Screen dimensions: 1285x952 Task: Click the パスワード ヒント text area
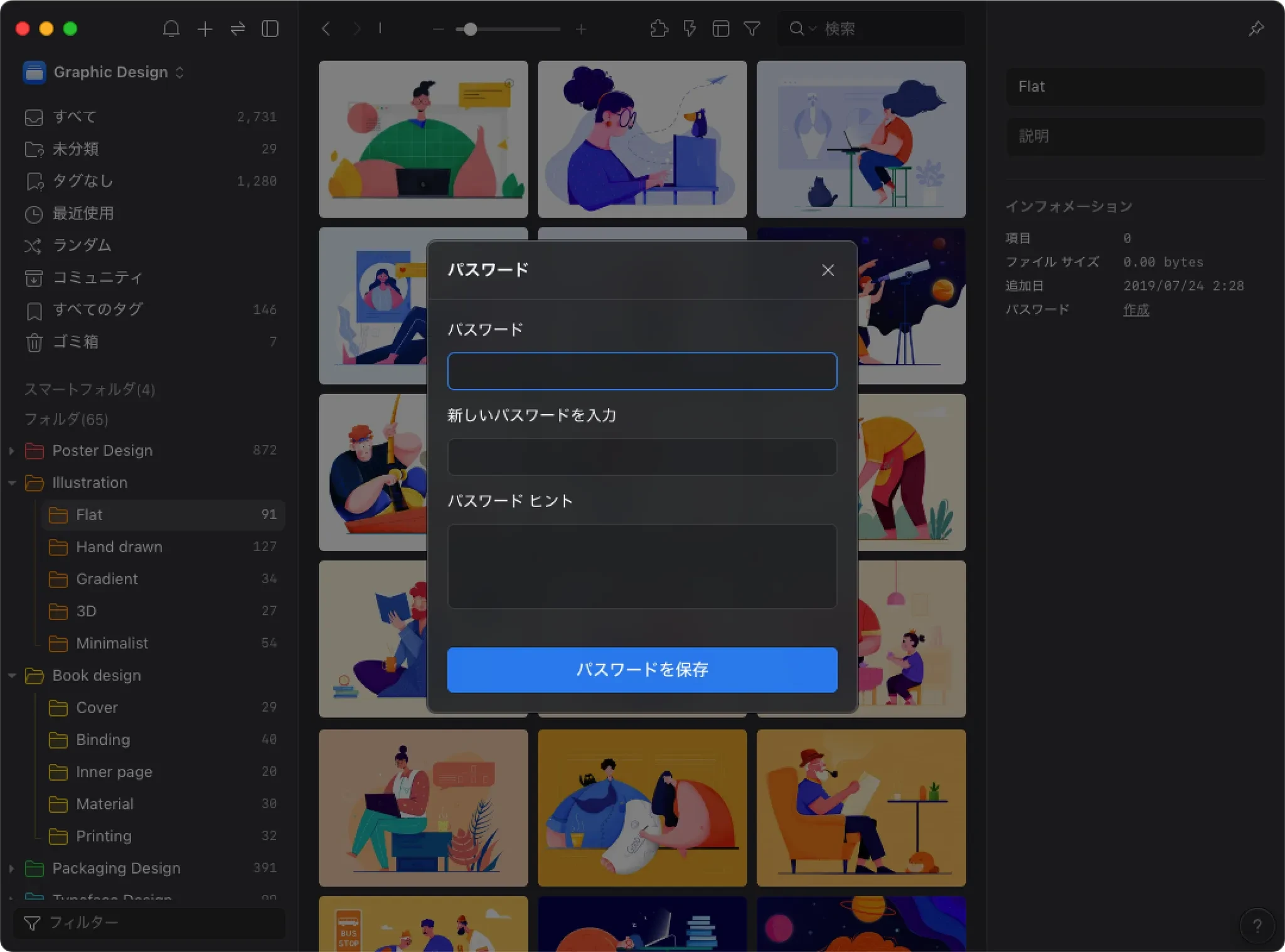(642, 566)
